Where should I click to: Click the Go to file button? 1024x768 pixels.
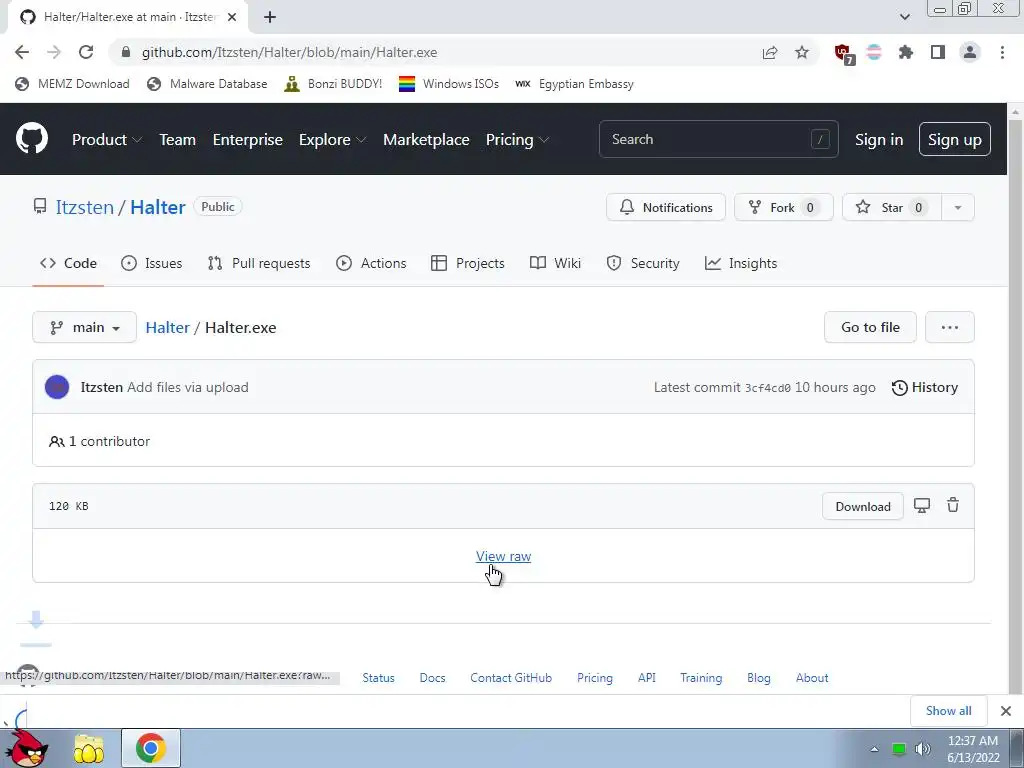click(870, 327)
